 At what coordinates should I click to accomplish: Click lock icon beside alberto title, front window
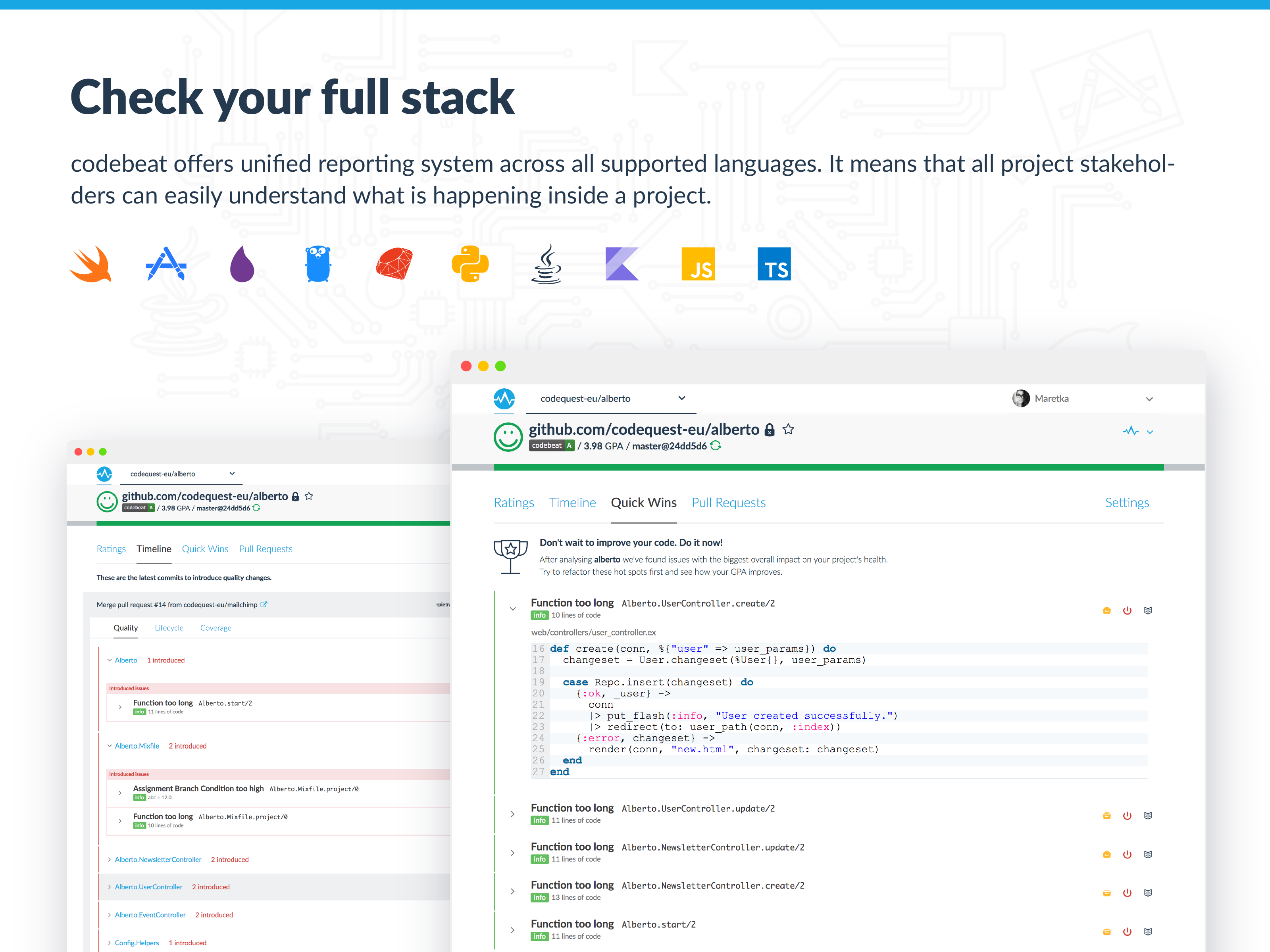point(770,430)
